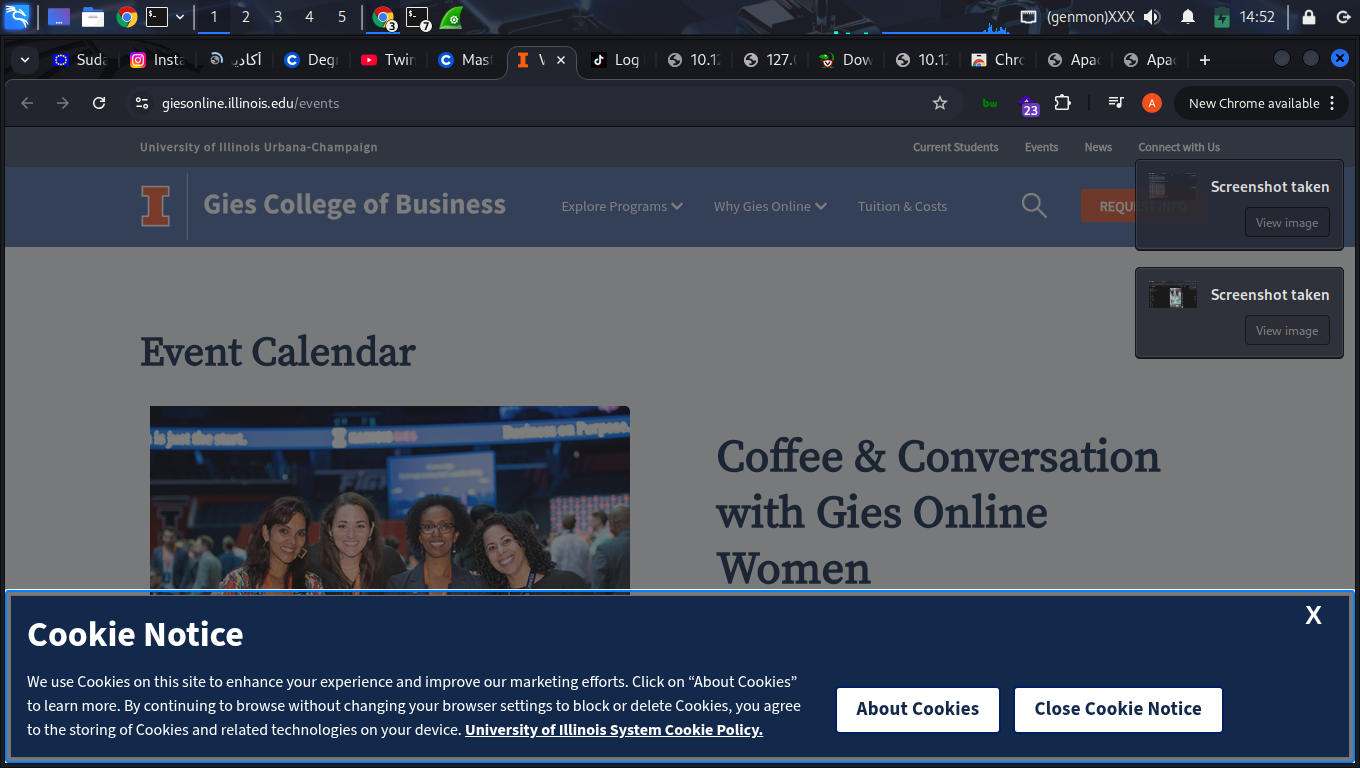Open Tuition & Costs page
The image size is (1360, 768).
[x=902, y=206]
